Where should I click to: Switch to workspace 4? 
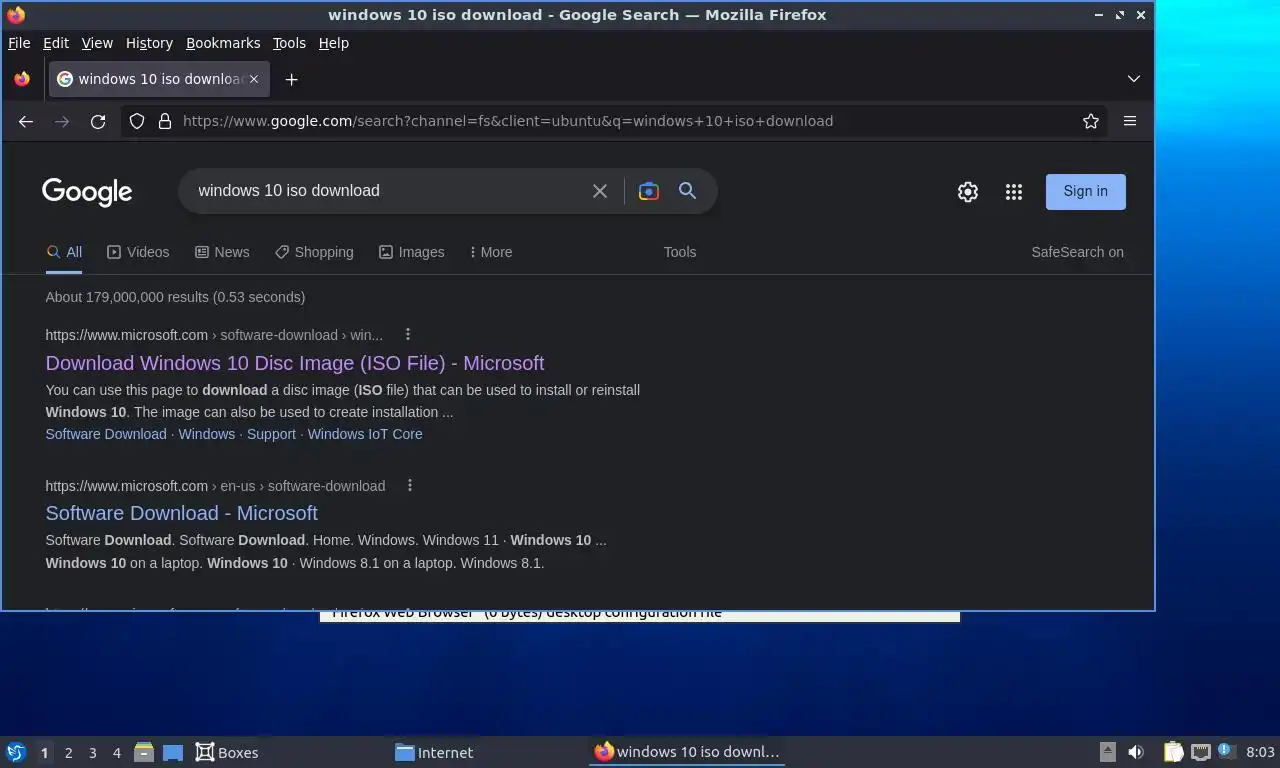[117, 753]
